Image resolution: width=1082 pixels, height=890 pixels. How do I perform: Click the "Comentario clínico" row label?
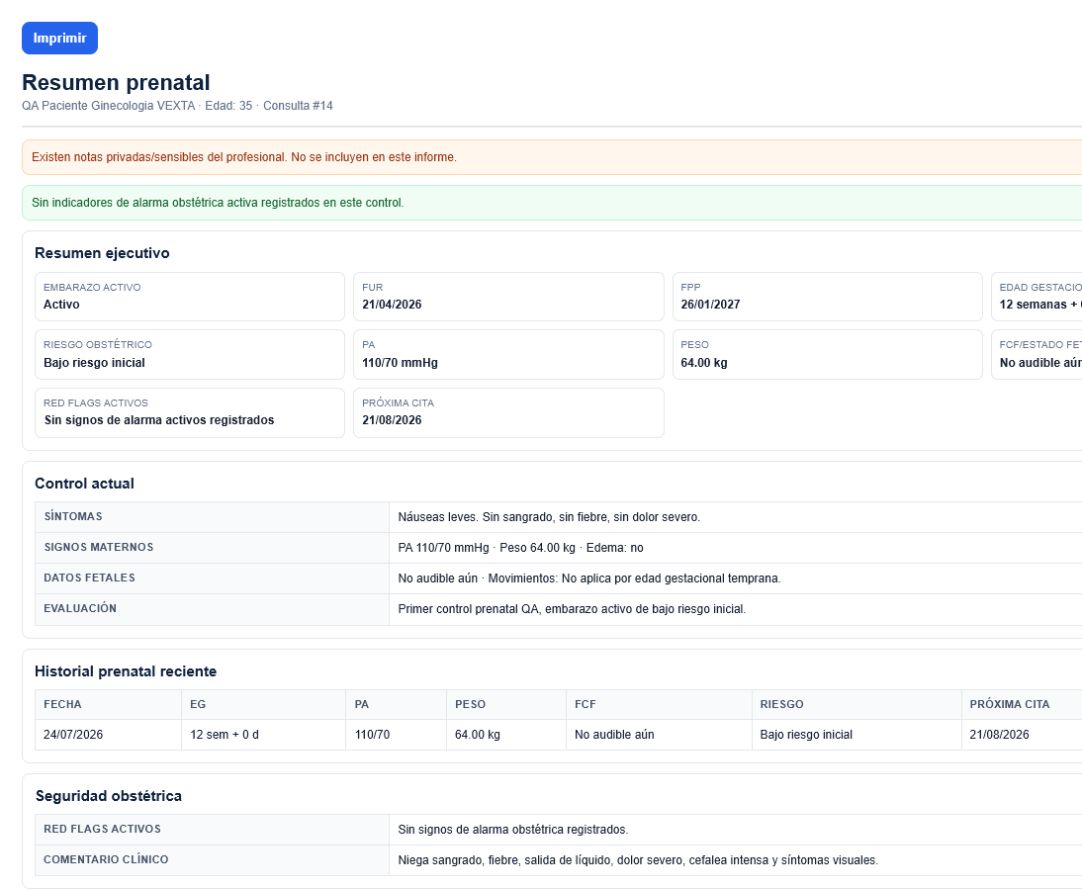106,860
